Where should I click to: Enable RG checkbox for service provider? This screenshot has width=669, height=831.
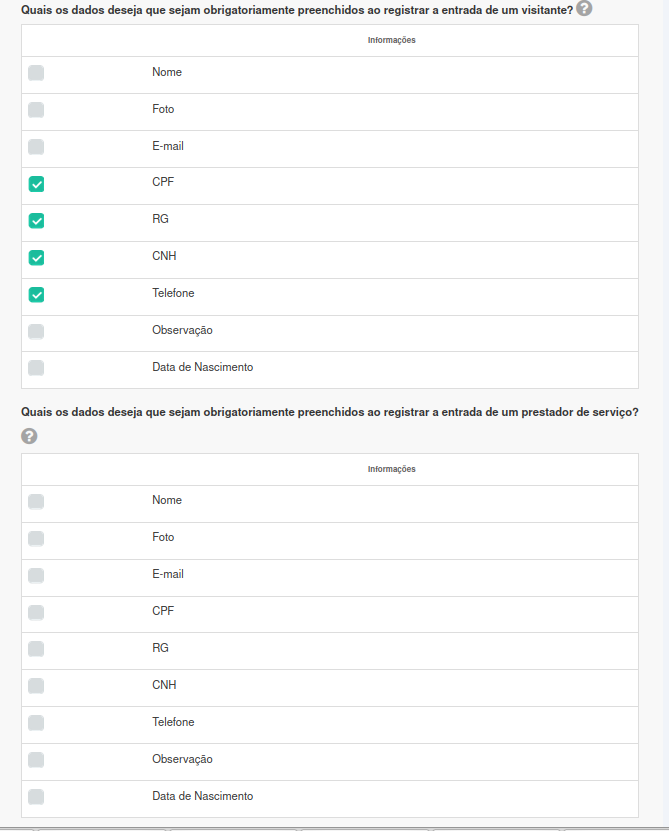point(36,649)
